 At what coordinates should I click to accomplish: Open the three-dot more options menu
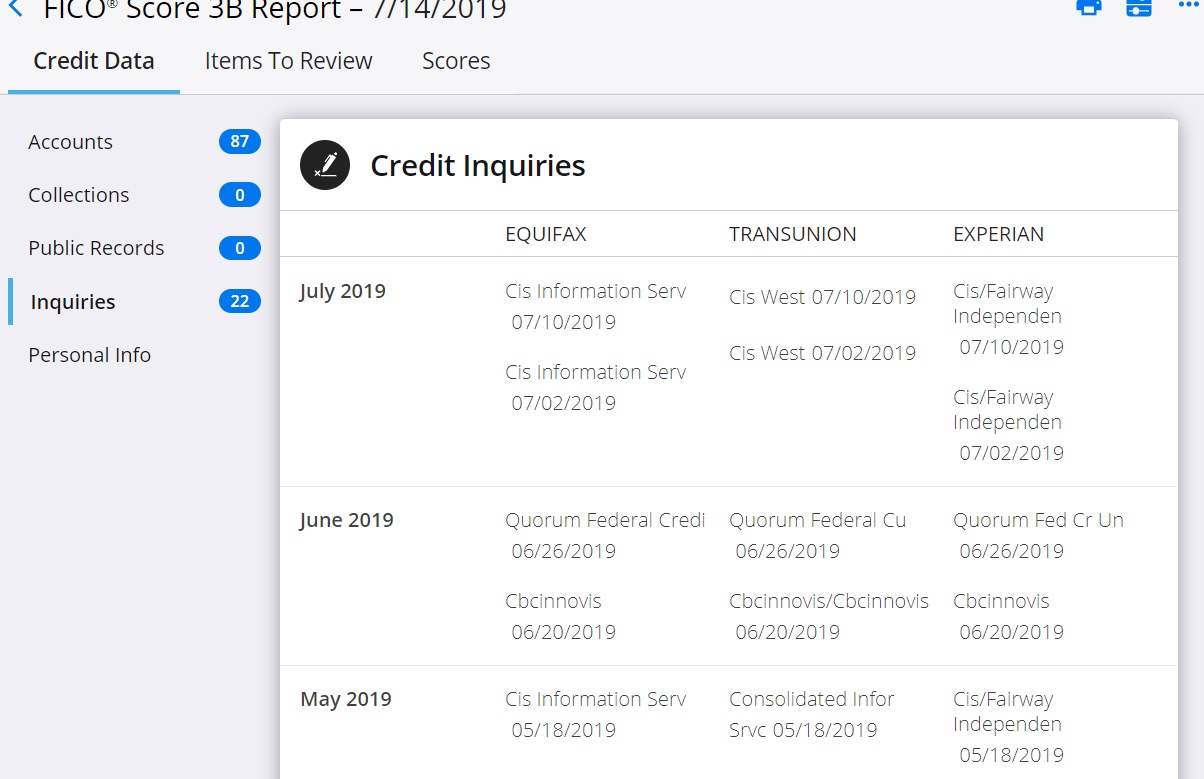(1187, 6)
